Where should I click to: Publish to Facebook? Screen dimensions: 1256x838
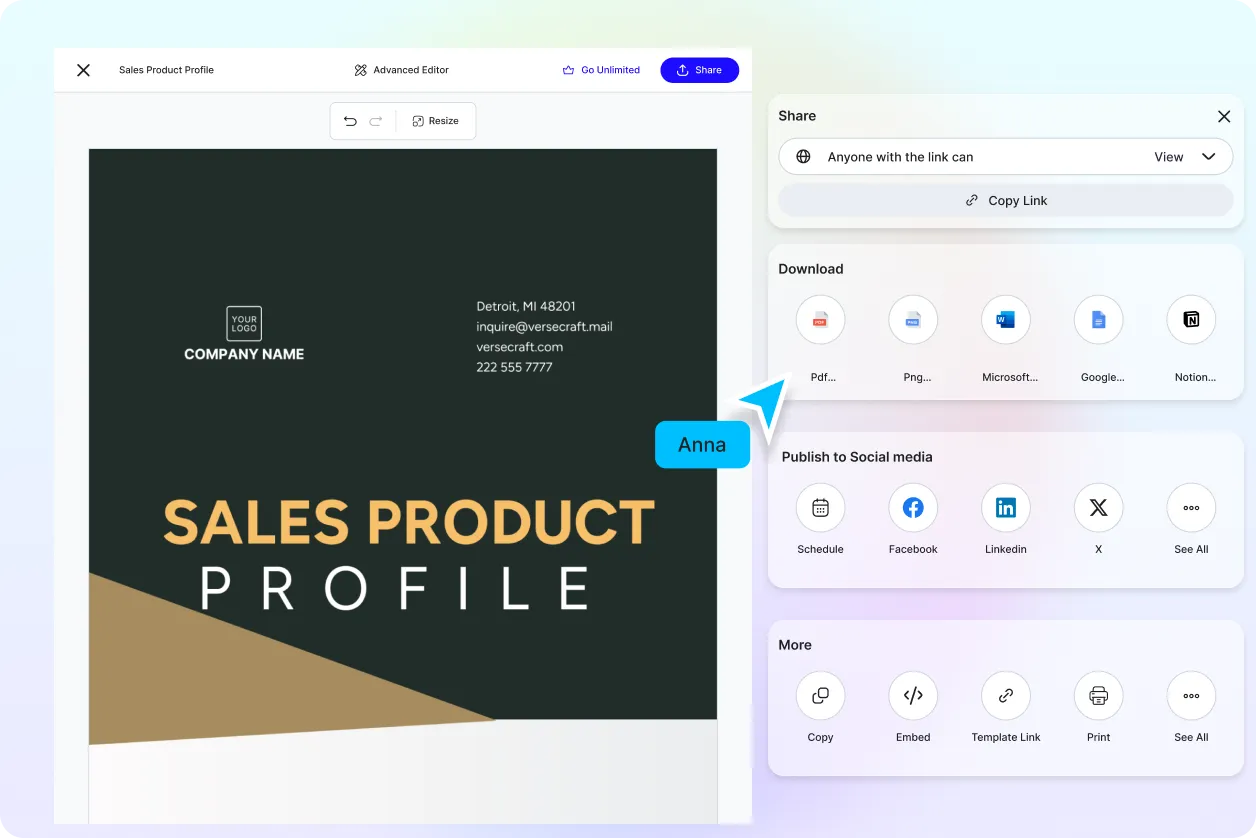[913, 508]
